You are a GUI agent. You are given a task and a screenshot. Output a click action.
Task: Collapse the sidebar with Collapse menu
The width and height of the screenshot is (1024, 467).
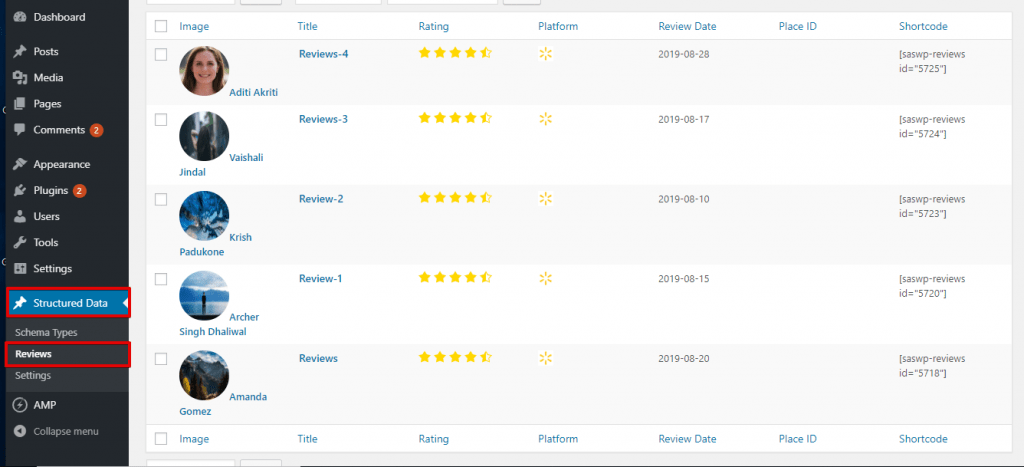tap(57, 431)
